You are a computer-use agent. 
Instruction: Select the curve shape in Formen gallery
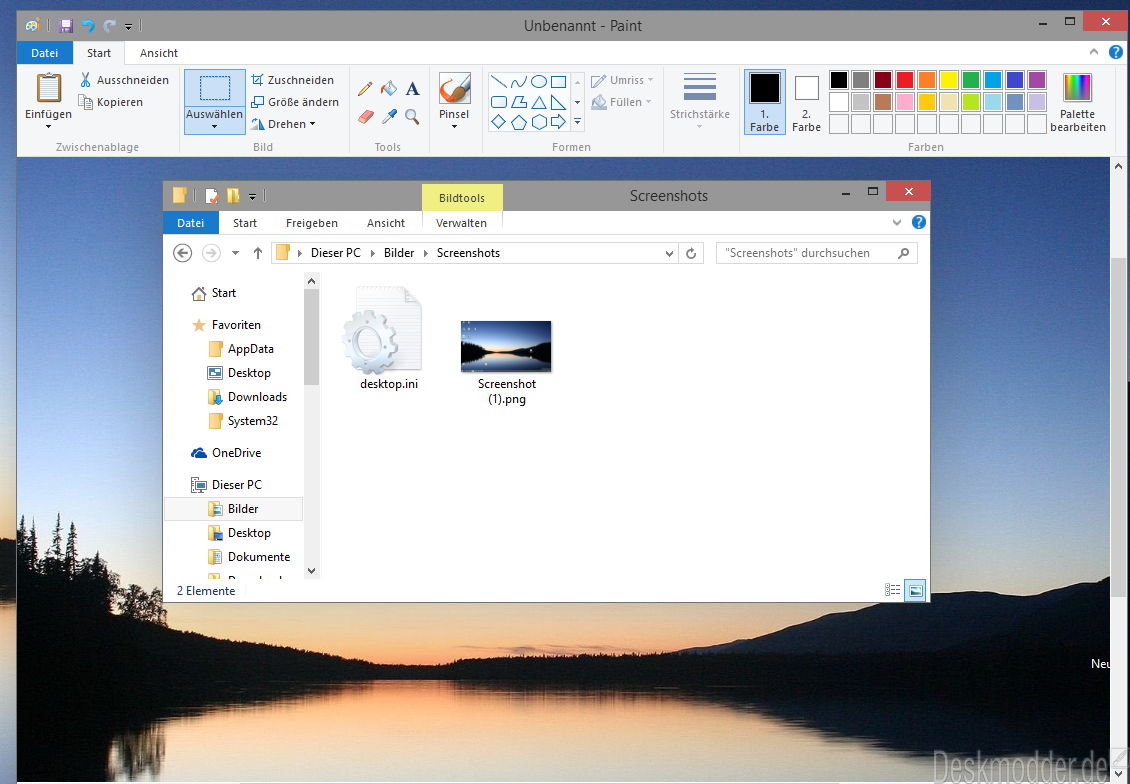pos(519,81)
